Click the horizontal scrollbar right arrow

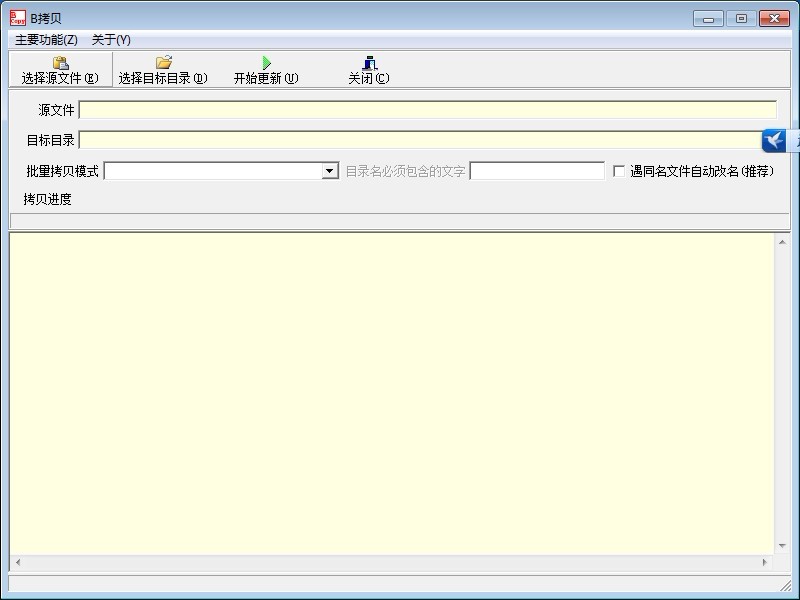click(766, 562)
